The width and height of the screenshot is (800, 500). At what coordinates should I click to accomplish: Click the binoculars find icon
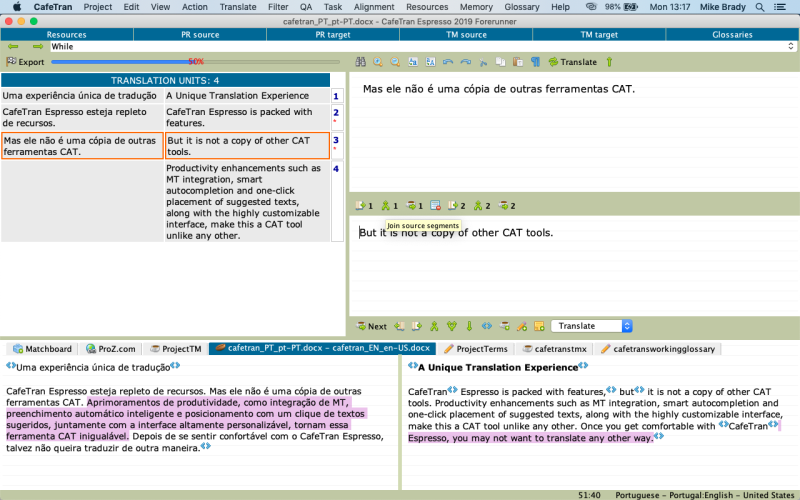pyautogui.click(x=361, y=62)
